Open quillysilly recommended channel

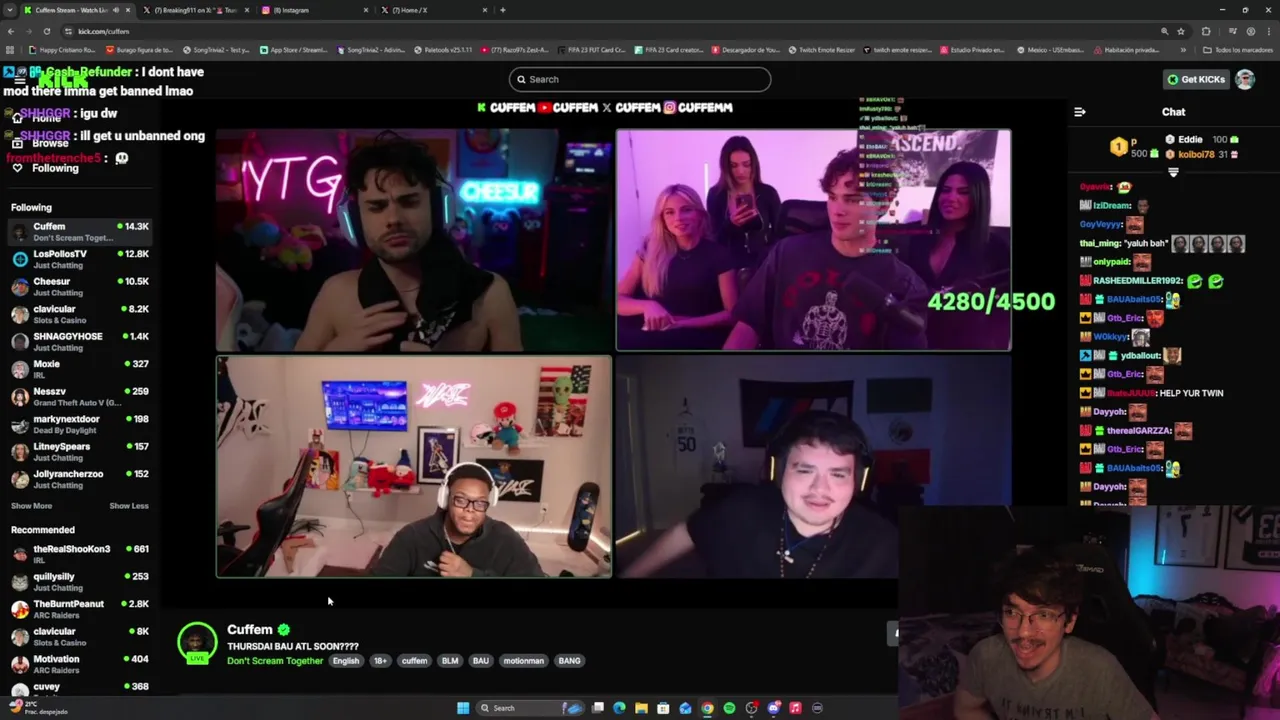click(80, 582)
